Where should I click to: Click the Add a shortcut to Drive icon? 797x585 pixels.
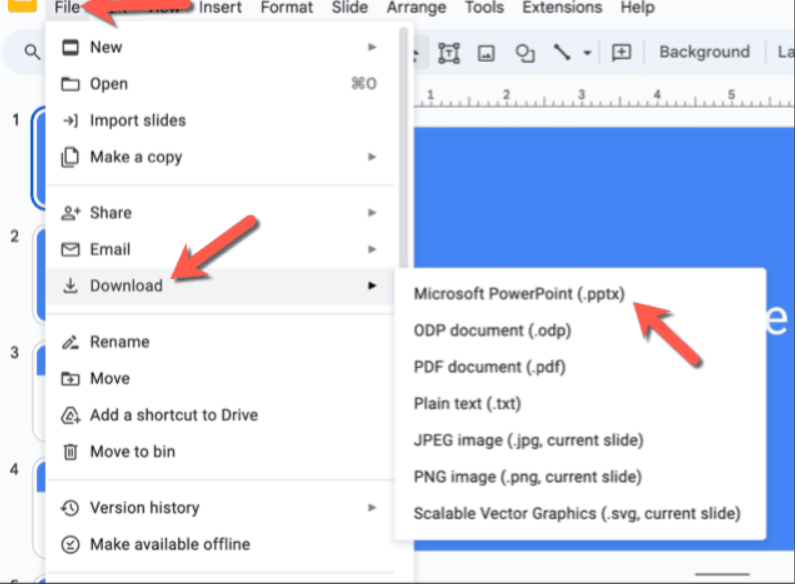(x=70, y=415)
